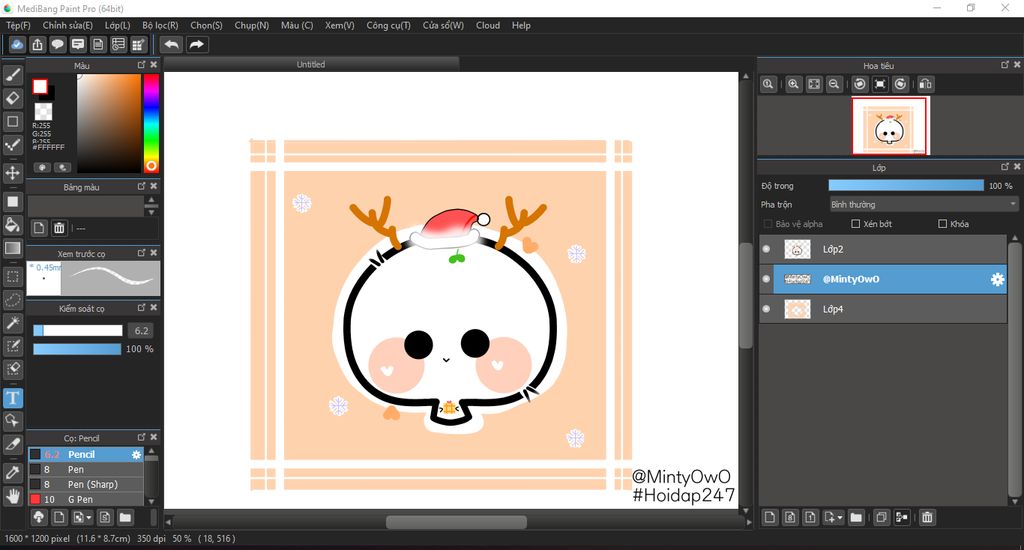
Task: Select the Dot/pixel pen tool
Action: click(12, 144)
